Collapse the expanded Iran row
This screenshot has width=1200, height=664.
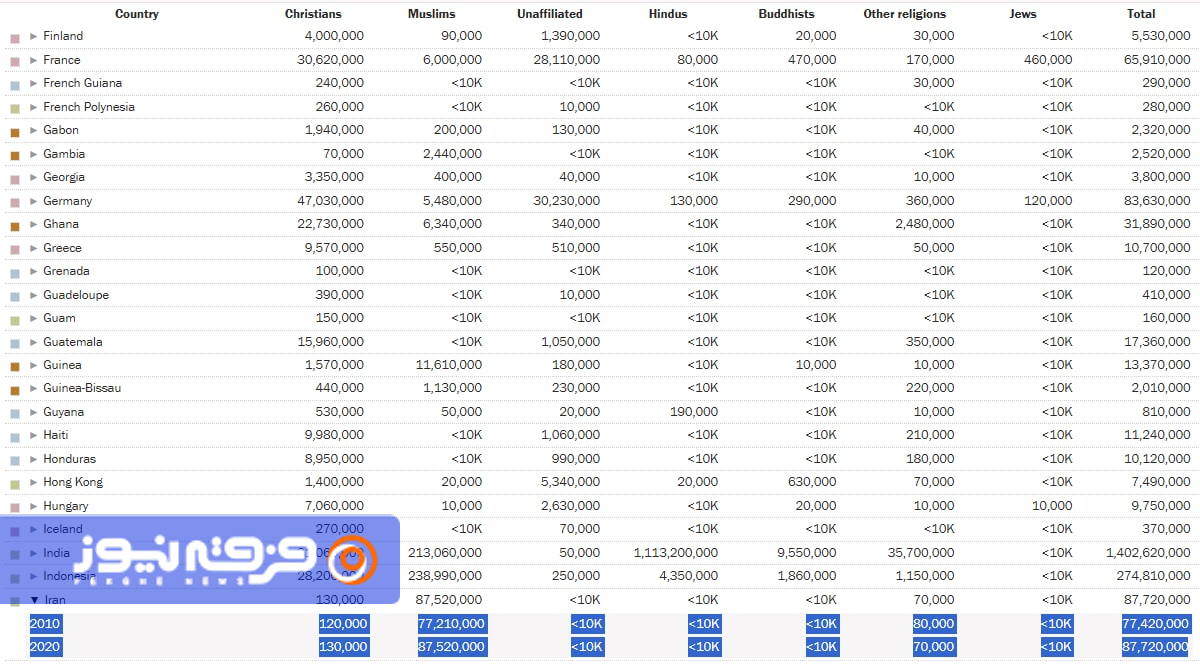click(x=34, y=600)
